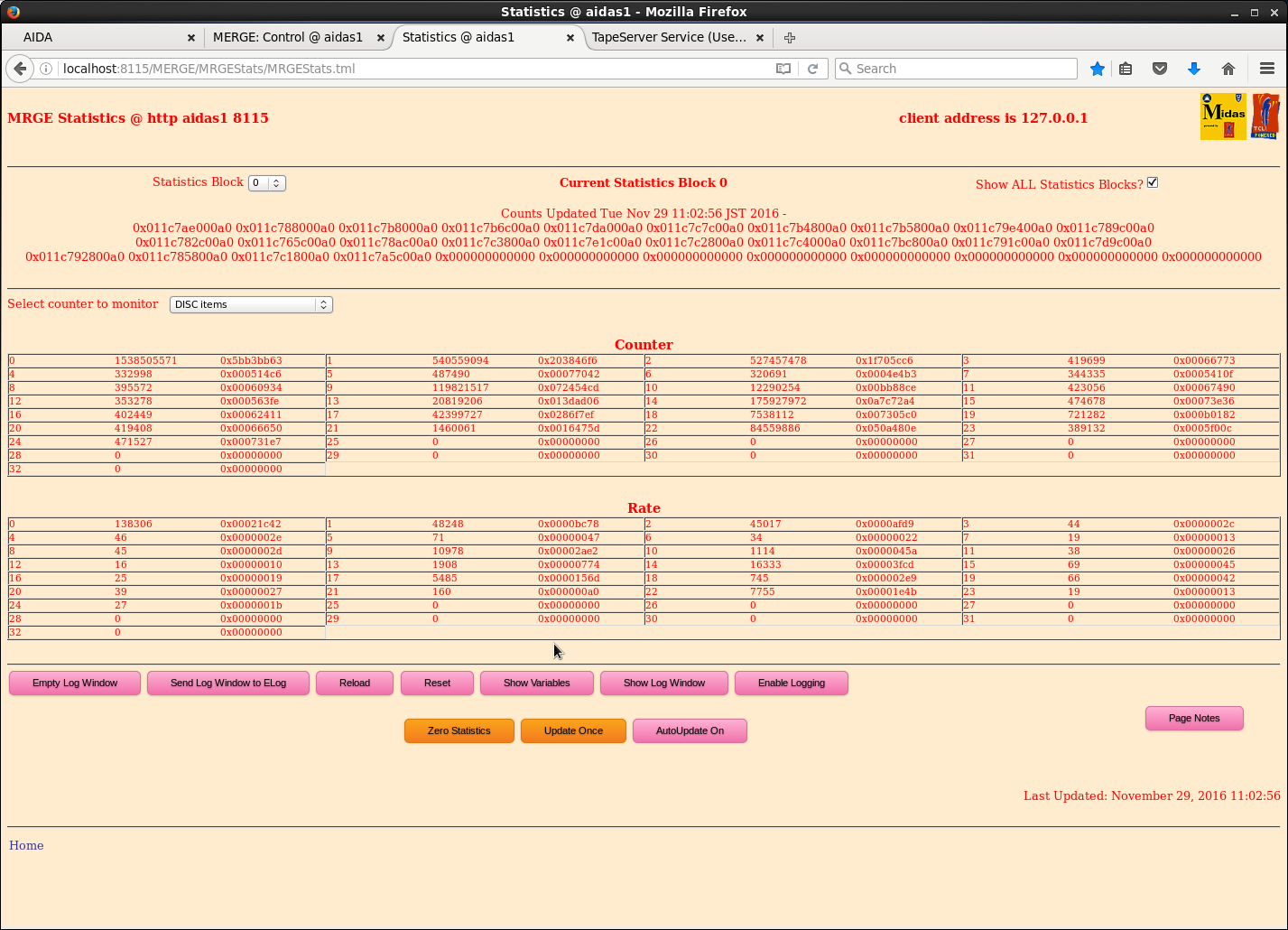
Task: Click the Zero Statistics button
Action: click(x=459, y=730)
